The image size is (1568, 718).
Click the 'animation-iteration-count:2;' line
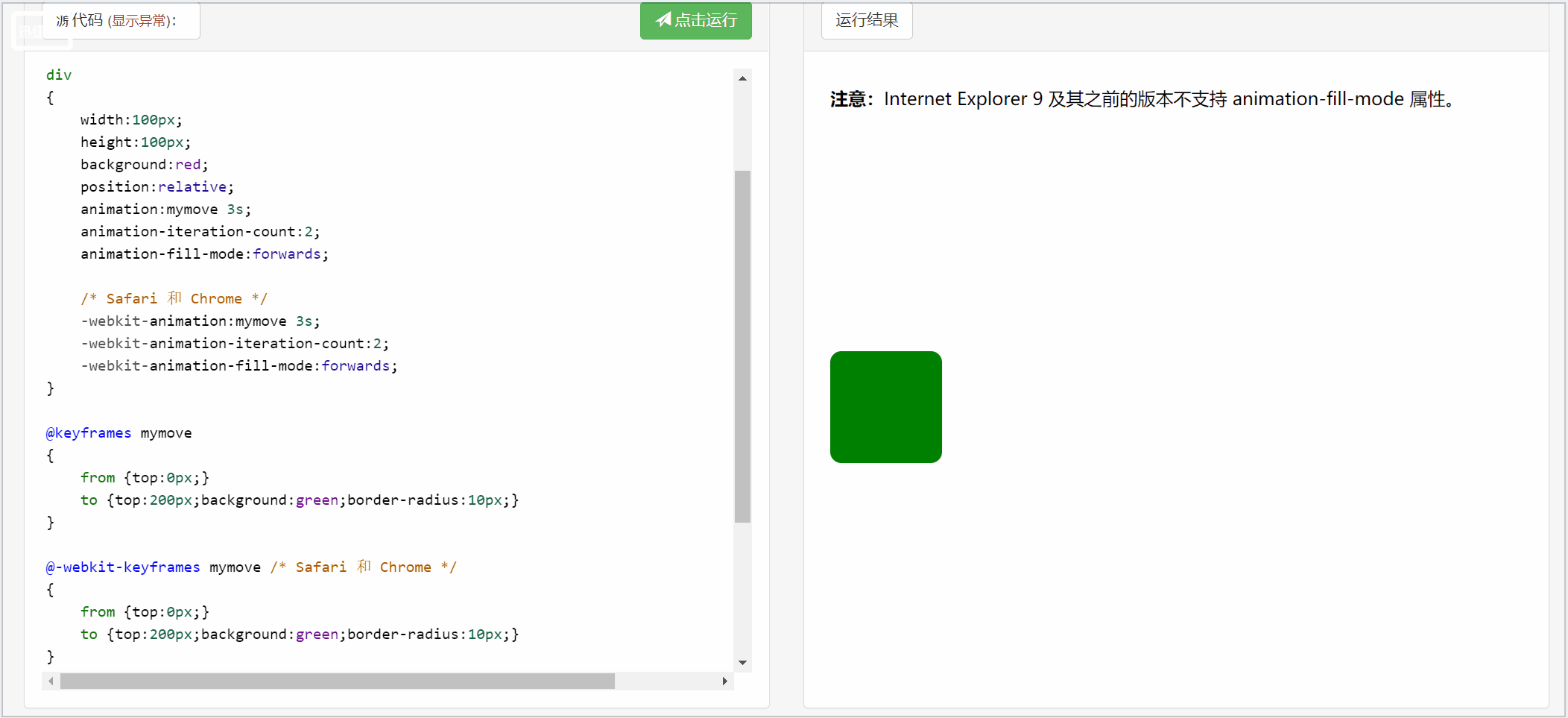pos(200,231)
